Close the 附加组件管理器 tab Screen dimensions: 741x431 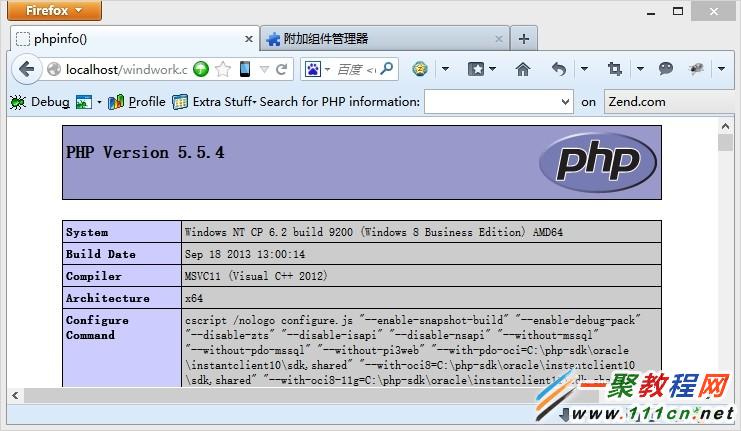[x=499, y=39]
